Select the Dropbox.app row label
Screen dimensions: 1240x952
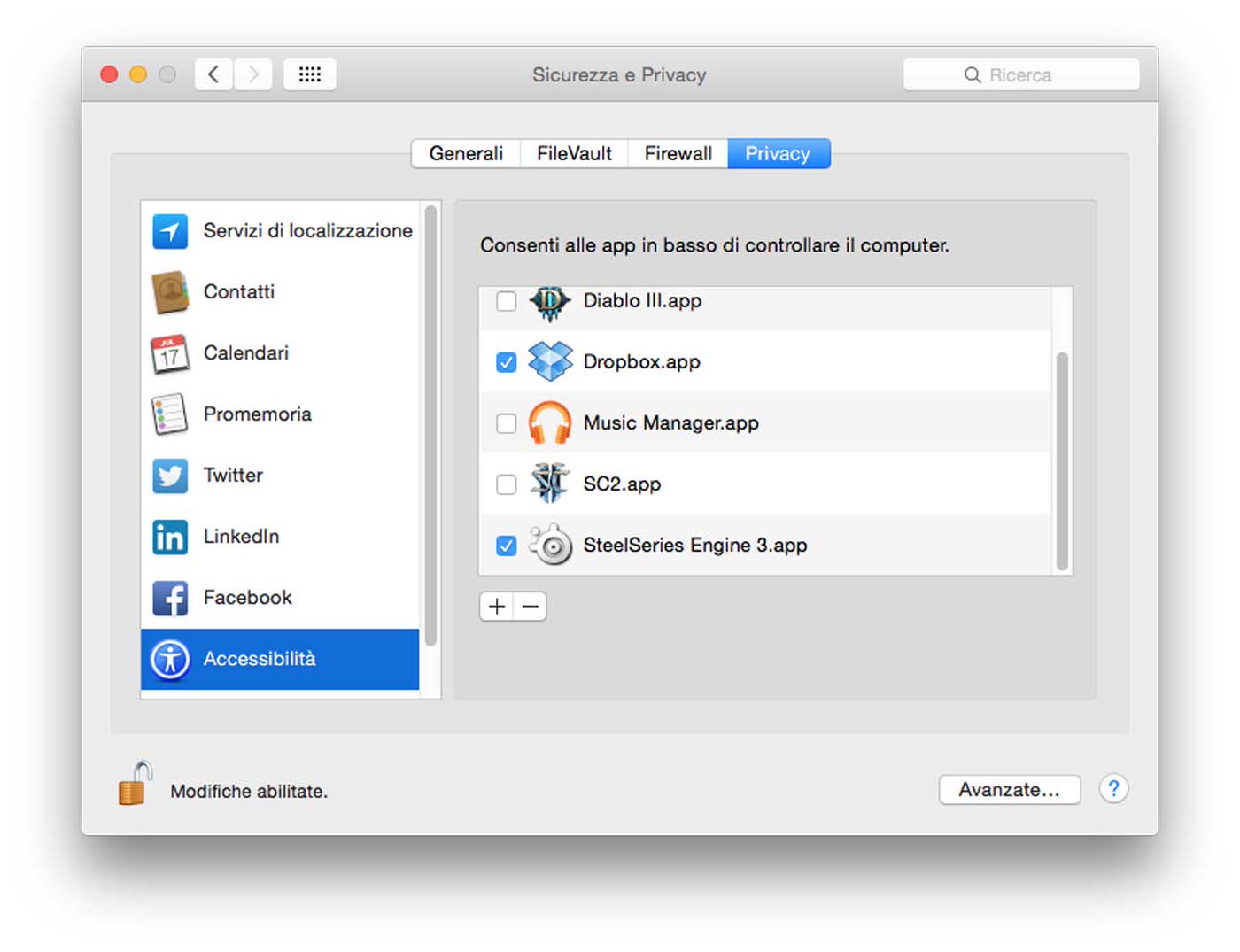(641, 362)
